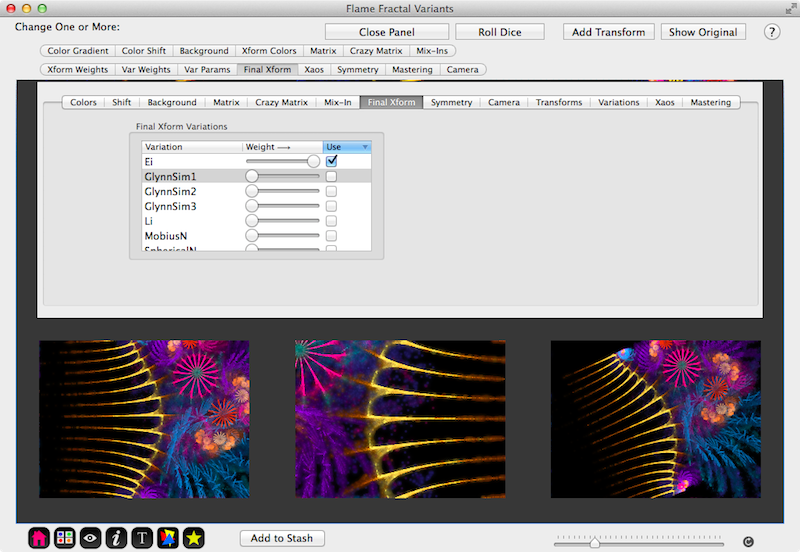Click the Use column sort arrow

[x=365, y=147]
